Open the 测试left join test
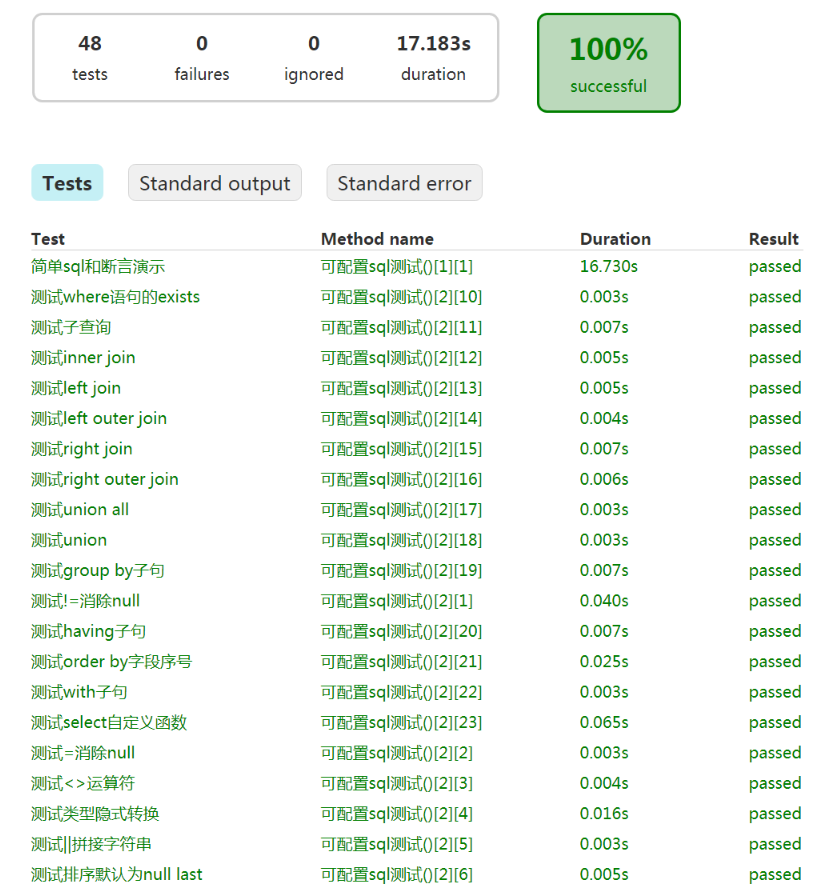This screenshot has height=891, width=833. tap(76, 388)
